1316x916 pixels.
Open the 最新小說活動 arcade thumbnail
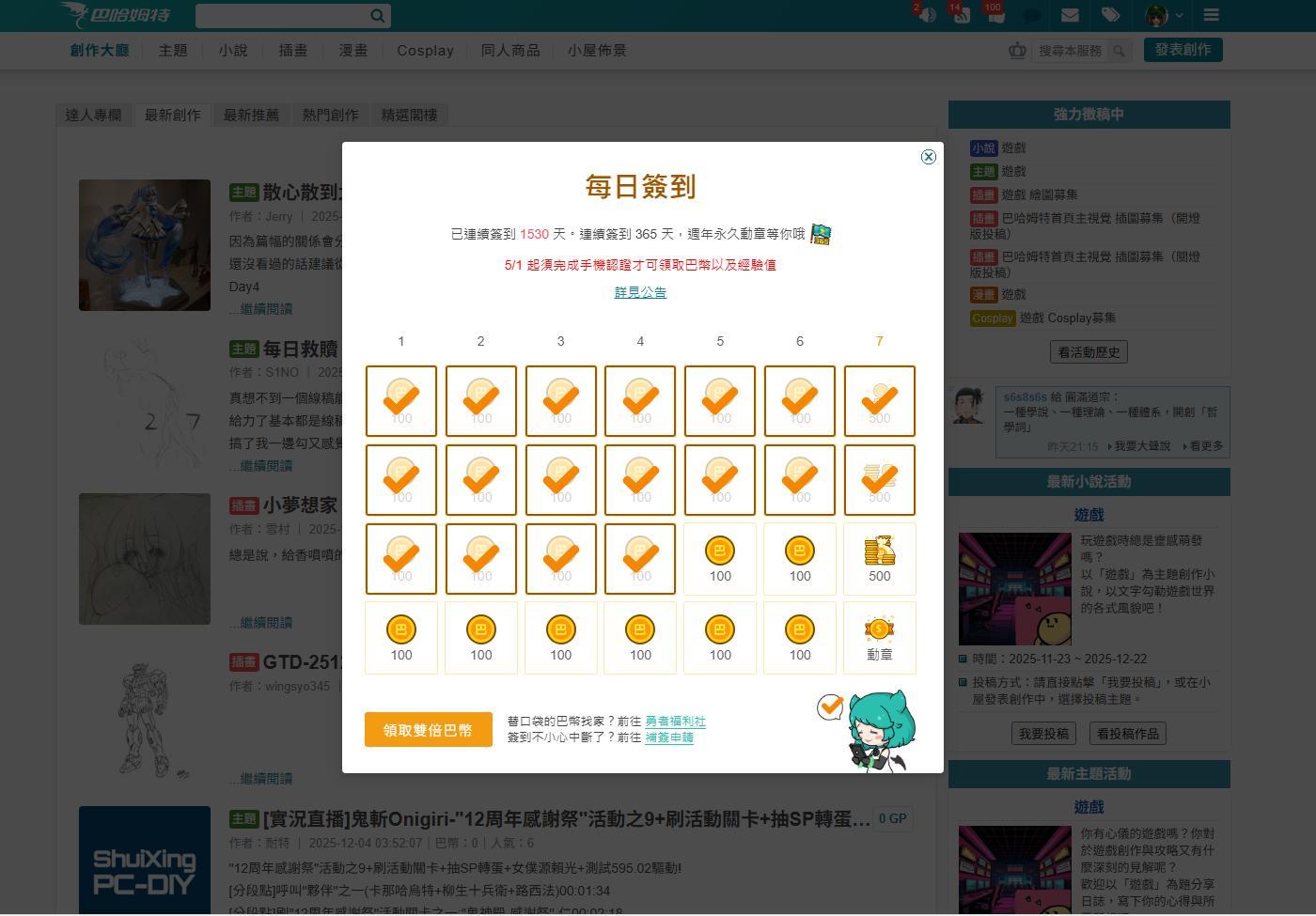1015,589
